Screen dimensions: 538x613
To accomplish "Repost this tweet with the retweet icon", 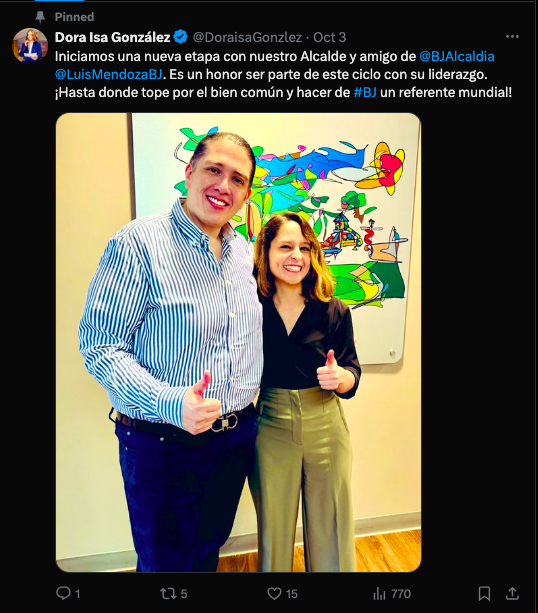I will [x=168, y=593].
